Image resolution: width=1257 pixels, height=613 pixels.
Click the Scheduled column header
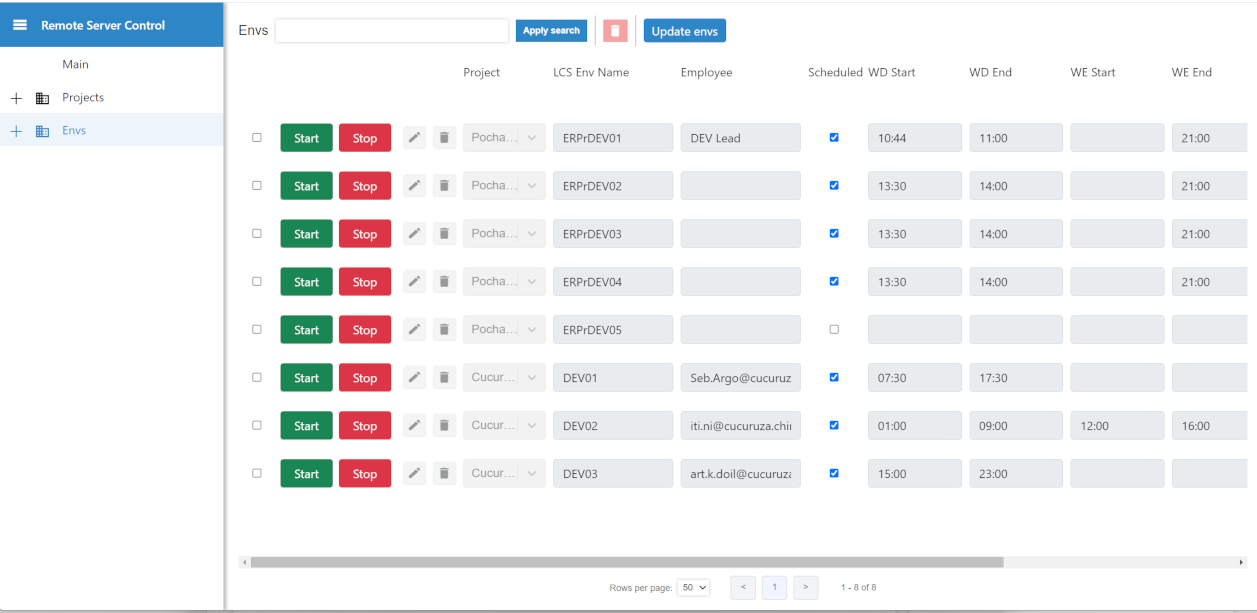click(835, 72)
